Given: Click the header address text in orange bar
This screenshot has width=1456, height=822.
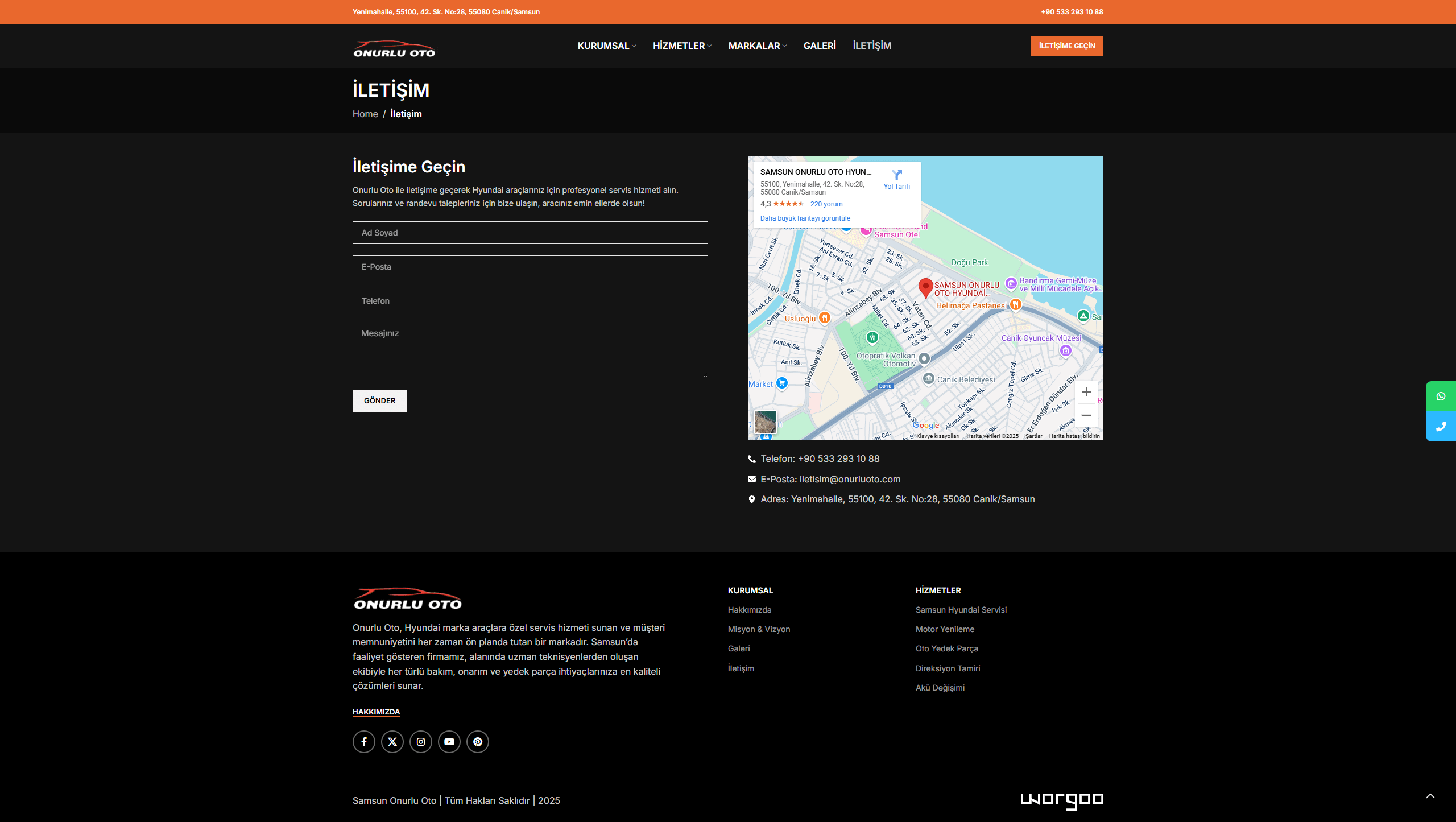Looking at the screenshot, I should pos(446,12).
